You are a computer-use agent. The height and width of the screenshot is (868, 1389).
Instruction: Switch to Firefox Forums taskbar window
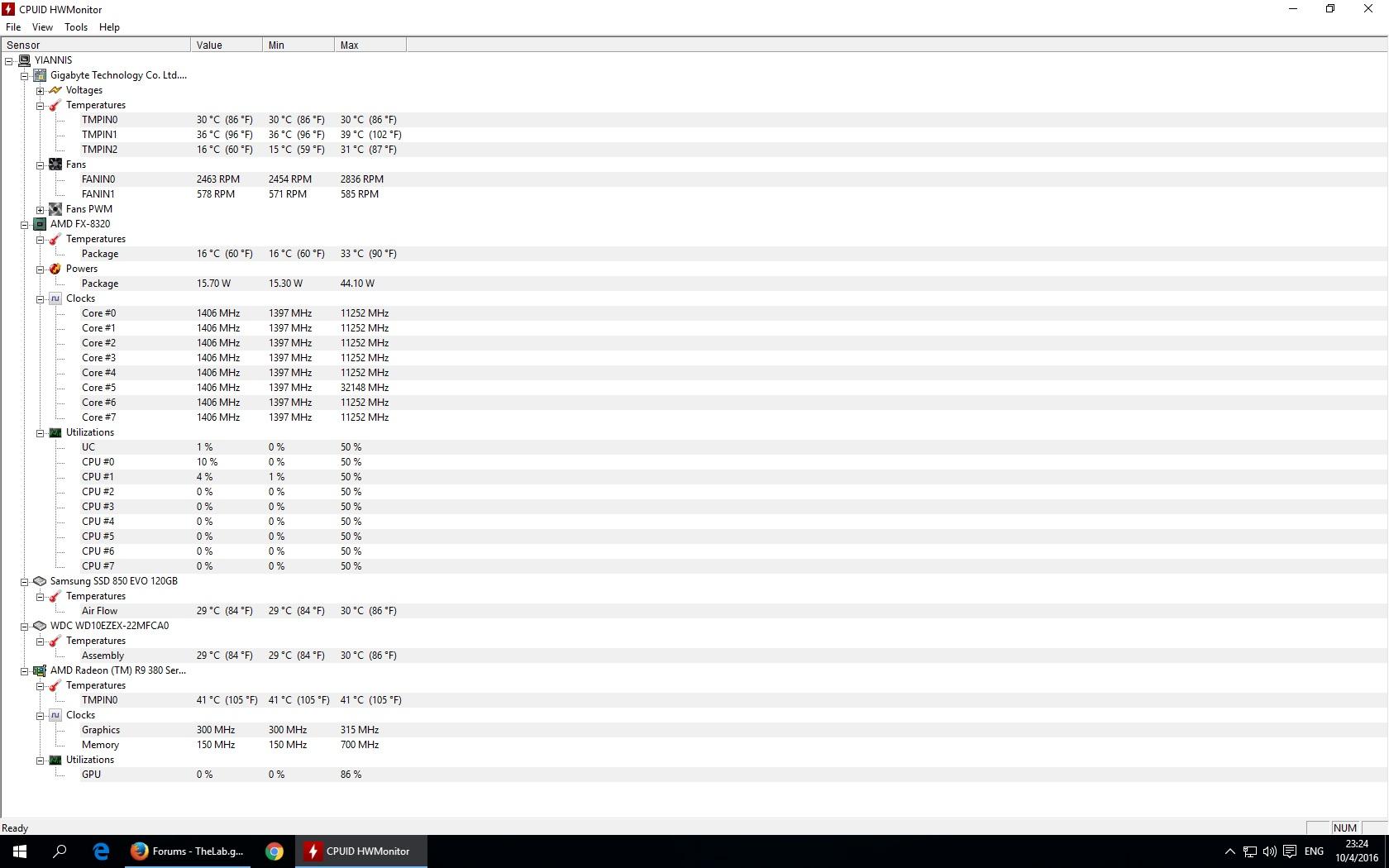coord(188,851)
